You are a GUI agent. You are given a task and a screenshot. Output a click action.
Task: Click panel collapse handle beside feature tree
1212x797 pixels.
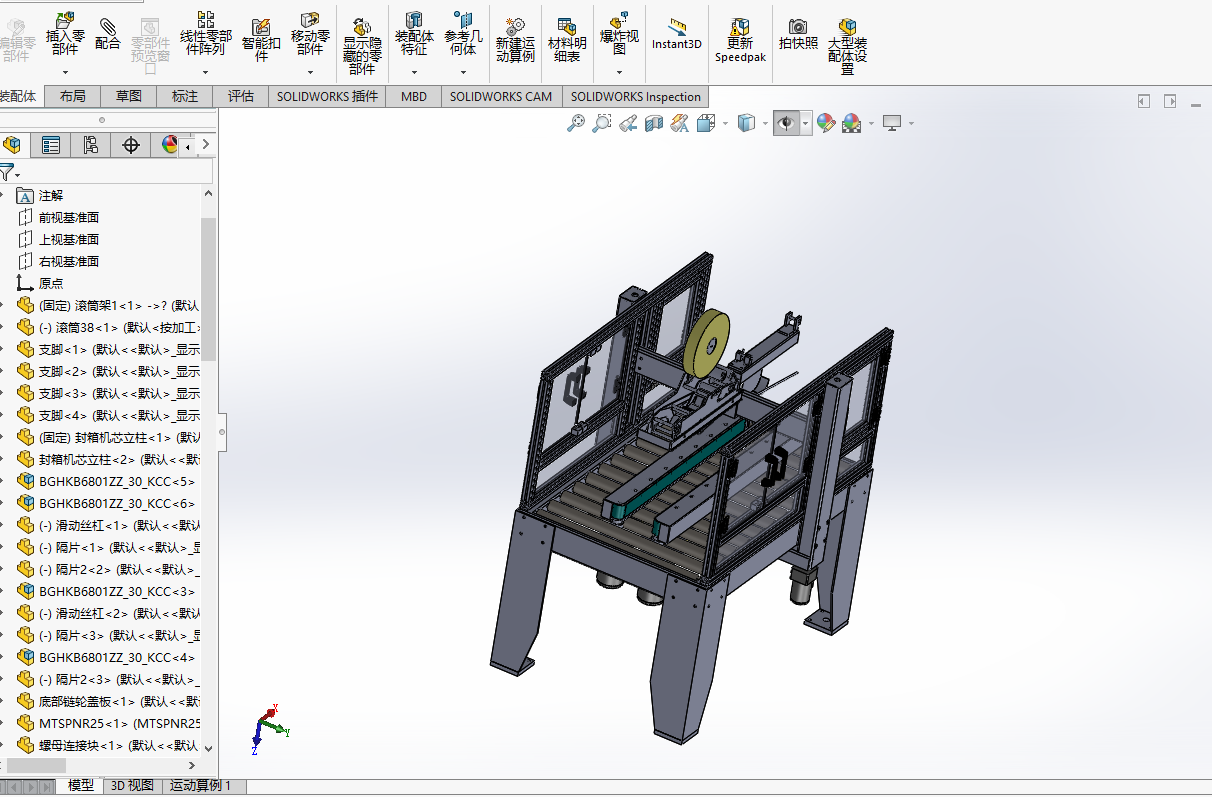coord(222,433)
